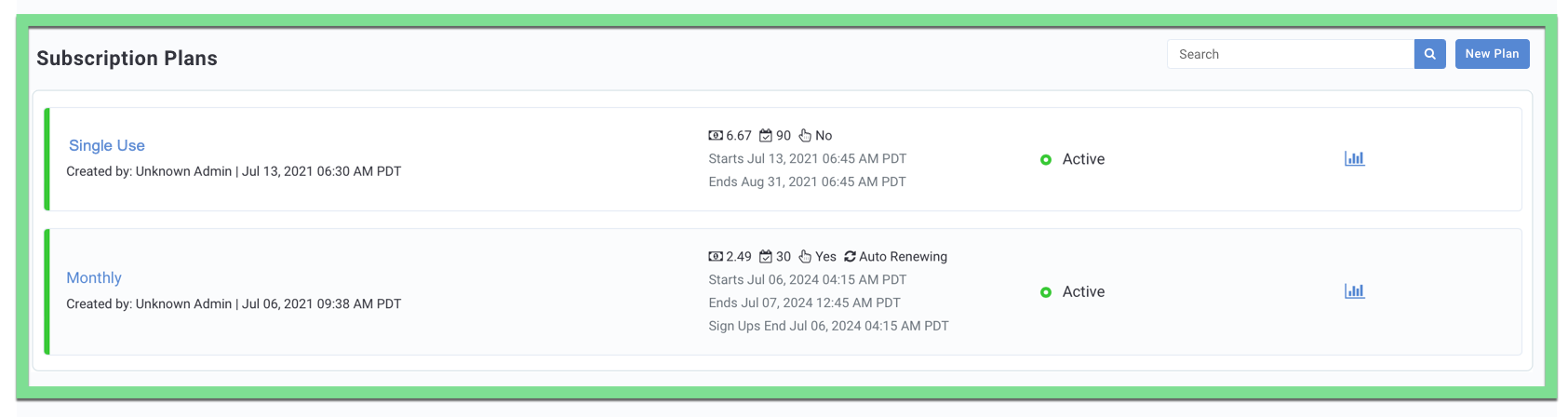Select Single Use Ends Aug 31, 2021 text

(807, 182)
